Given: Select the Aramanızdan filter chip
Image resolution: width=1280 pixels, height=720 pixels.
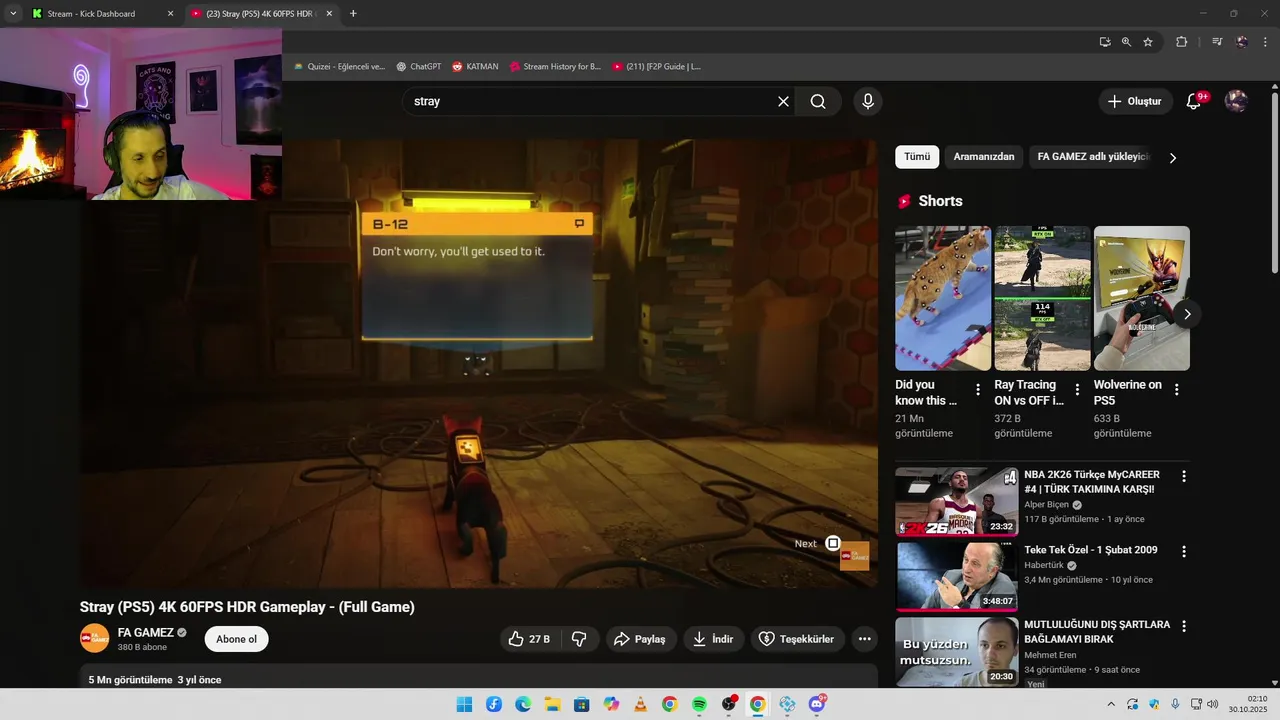Looking at the screenshot, I should pyautogui.click(x=984, y=157).
